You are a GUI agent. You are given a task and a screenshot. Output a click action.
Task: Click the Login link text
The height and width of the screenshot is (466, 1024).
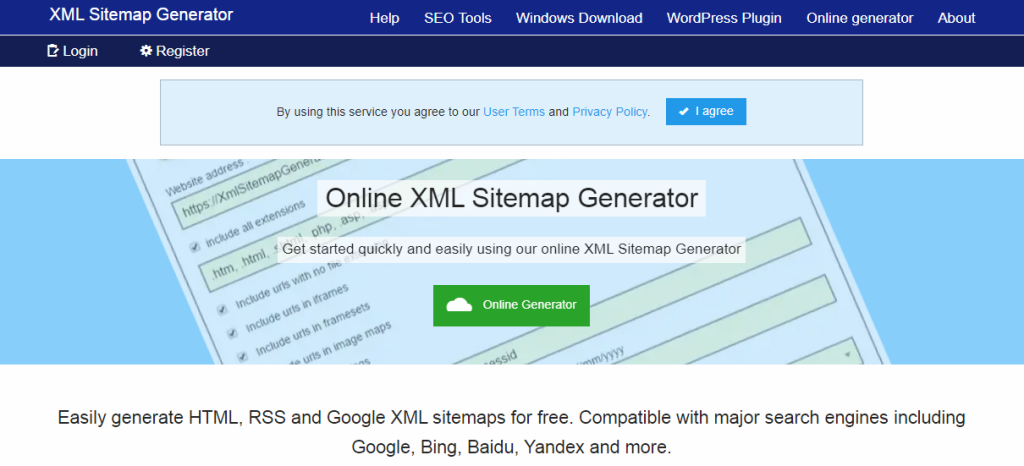(x=80, y=51)
